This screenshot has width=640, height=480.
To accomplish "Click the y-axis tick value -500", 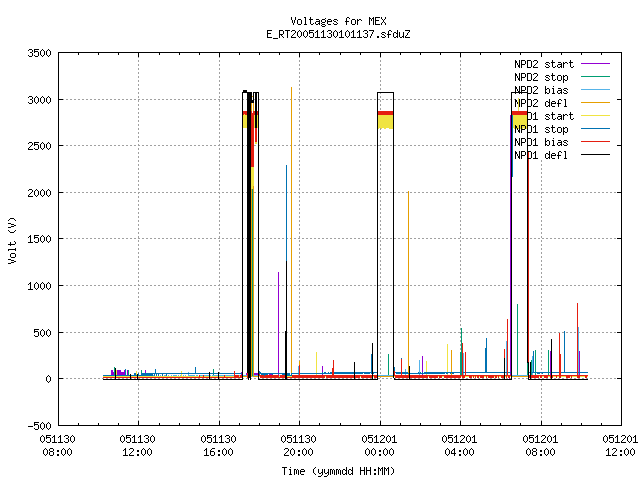I will (40, 426).
